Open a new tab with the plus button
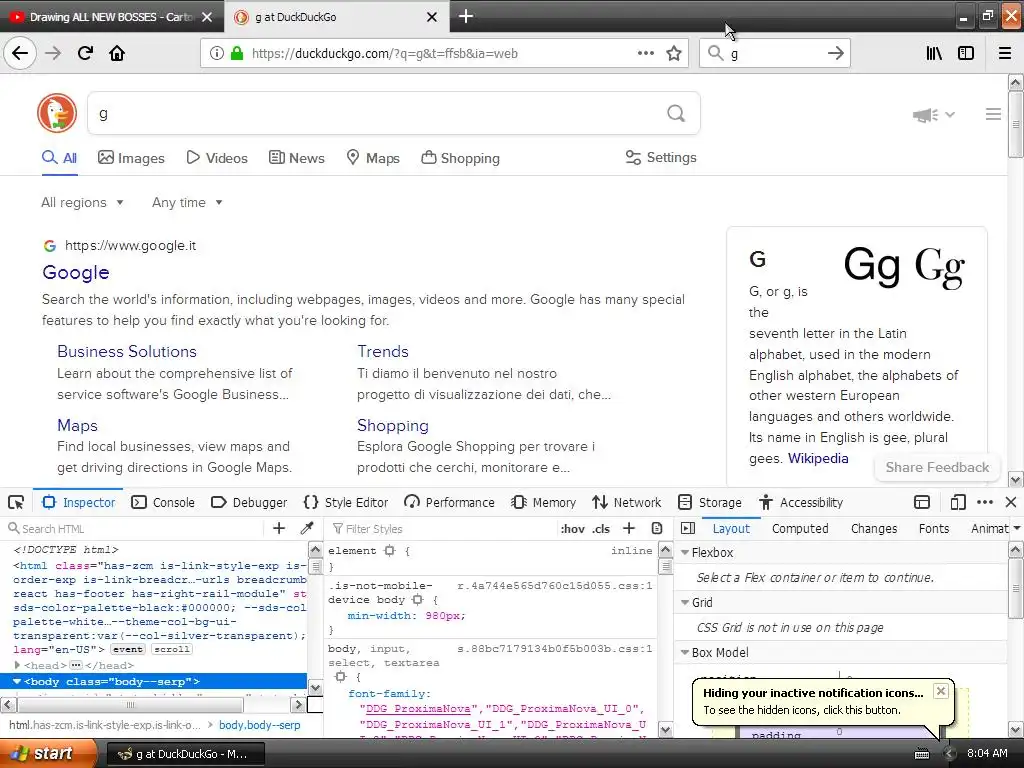Viewport: 1024px width, 768px height. pos(466,16)
